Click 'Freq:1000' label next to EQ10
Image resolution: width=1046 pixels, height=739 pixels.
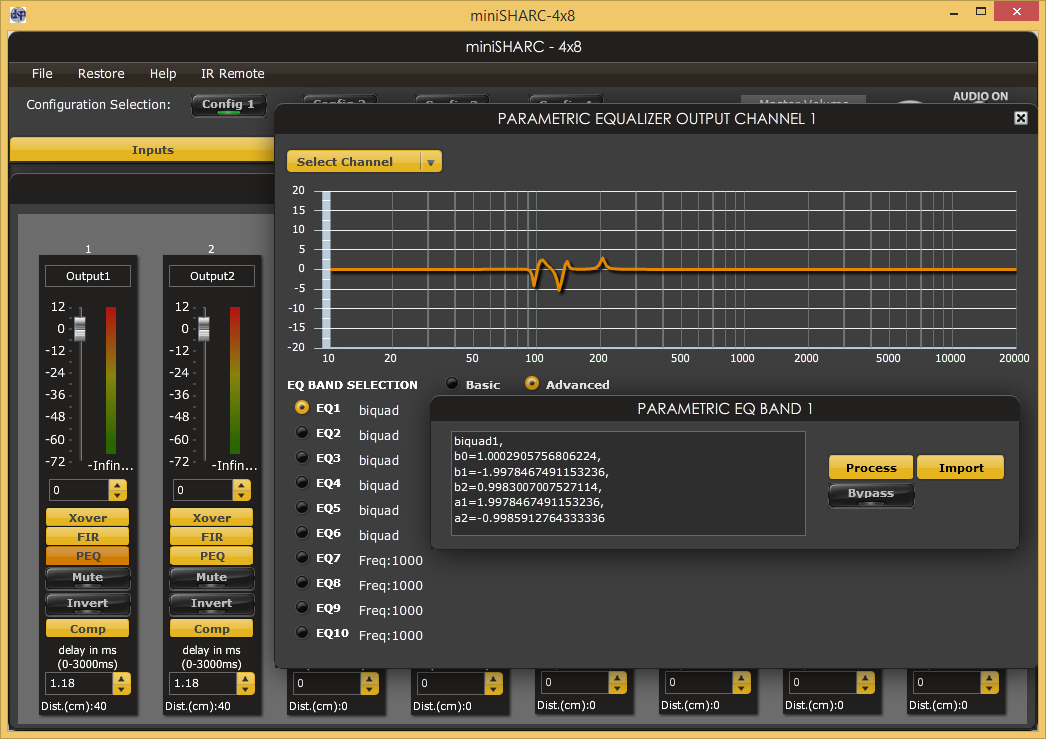(x=391, y=635)
